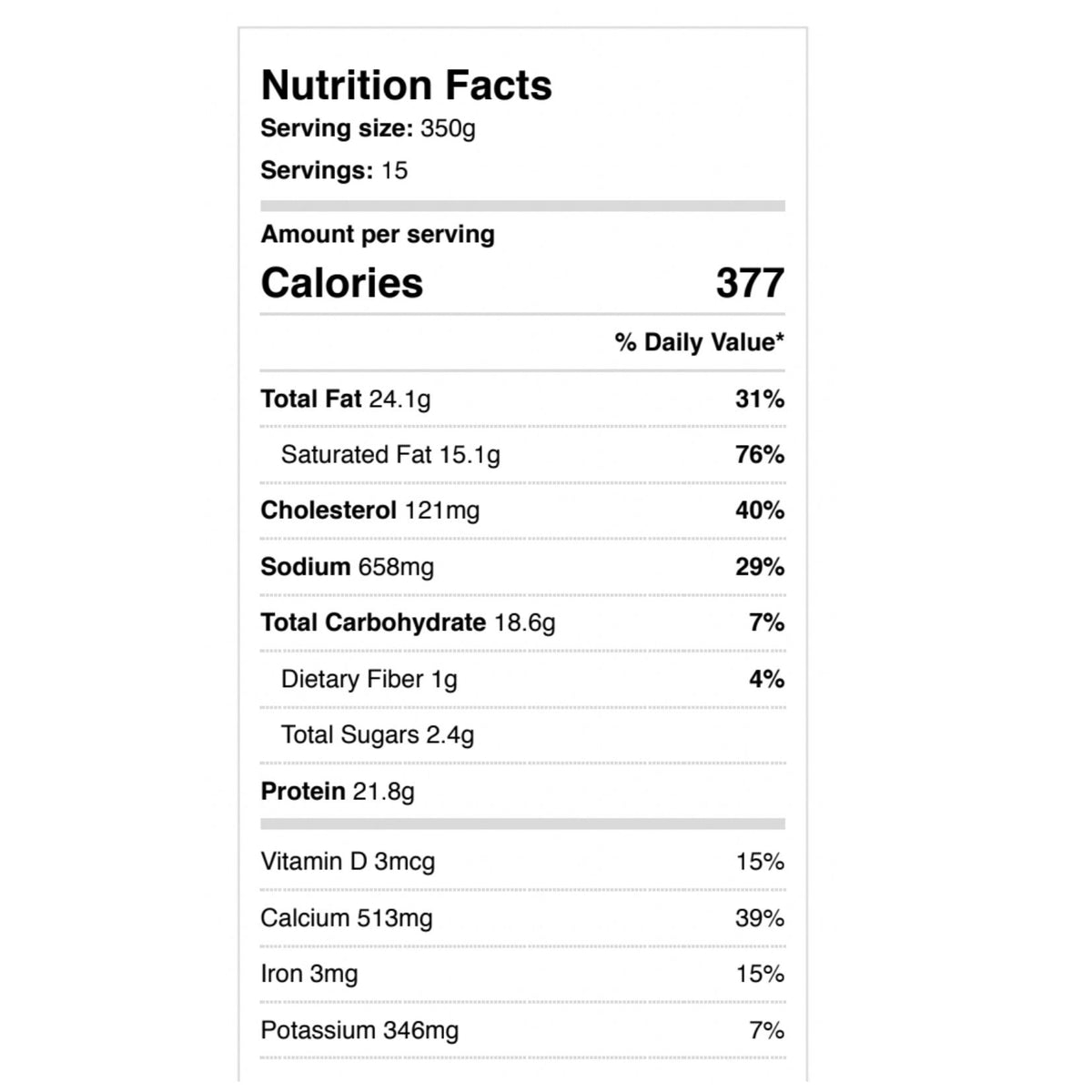Click the Servings 15 line
The image size is (1092, 1092).
click(x=334, y=170)
